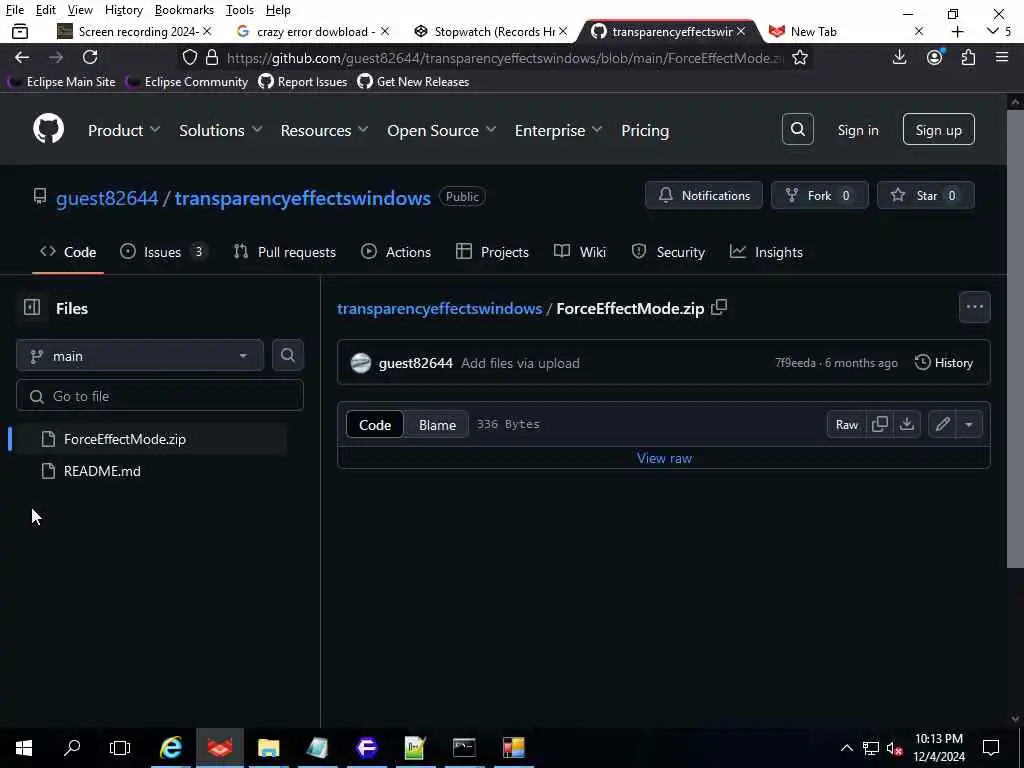This screenshot has width=1024, height=768.
Task: Open the GitHub search button
Action: coord(797,129)
